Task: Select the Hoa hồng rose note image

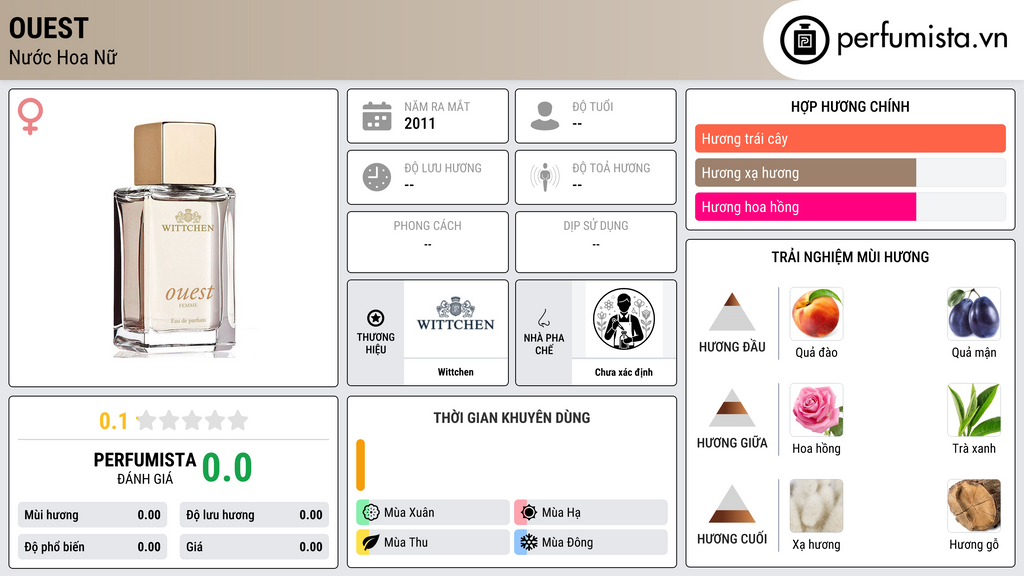Action: click(816, 410)
